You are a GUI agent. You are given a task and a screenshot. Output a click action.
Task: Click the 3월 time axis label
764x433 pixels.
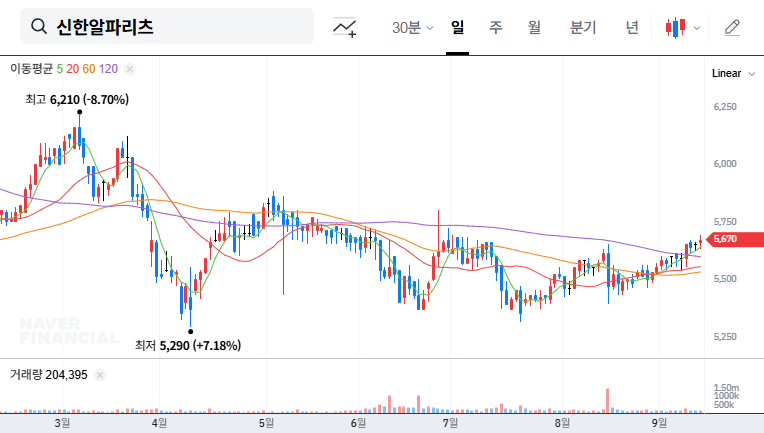62,423
